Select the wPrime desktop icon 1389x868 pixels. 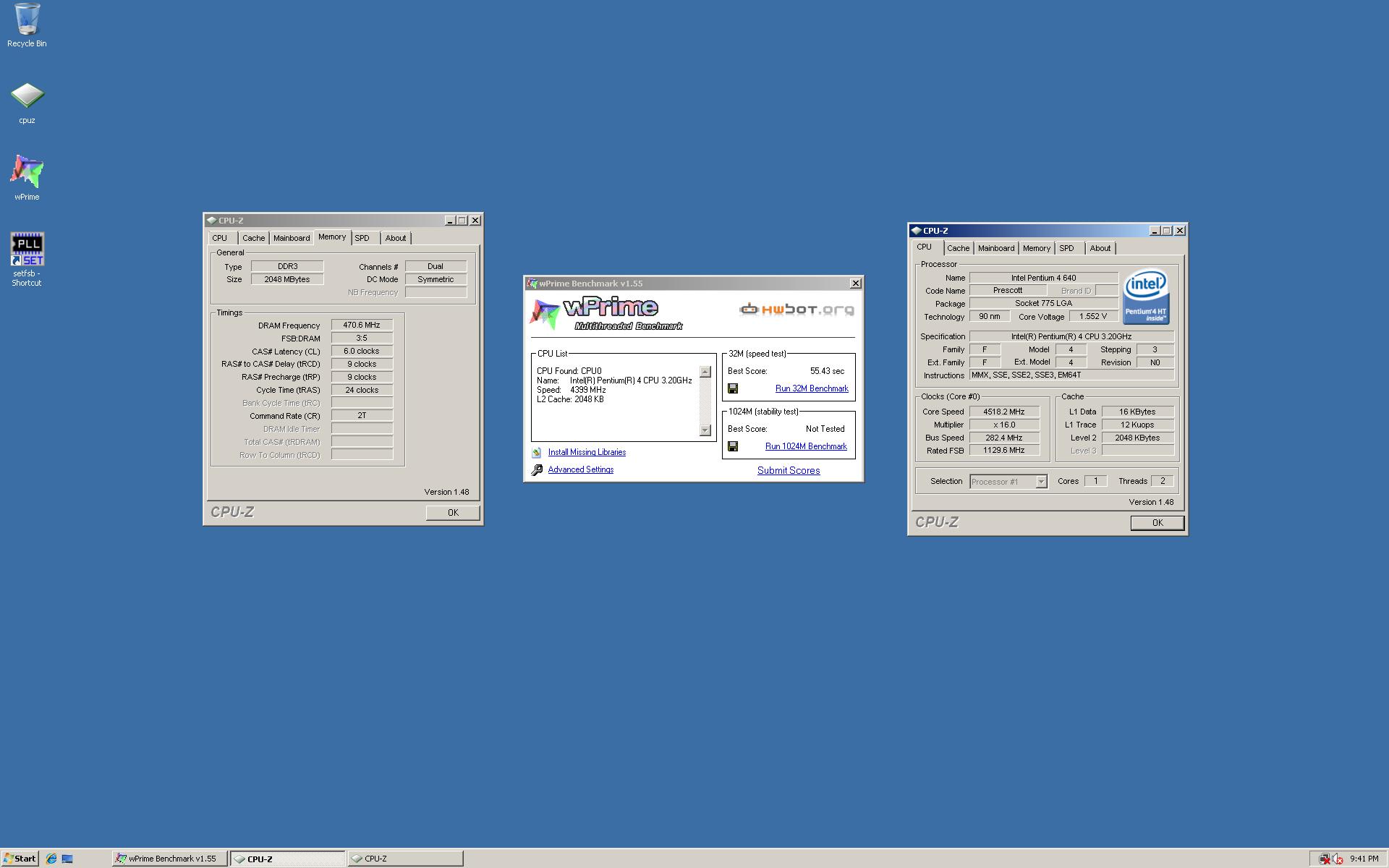(27, 178)
